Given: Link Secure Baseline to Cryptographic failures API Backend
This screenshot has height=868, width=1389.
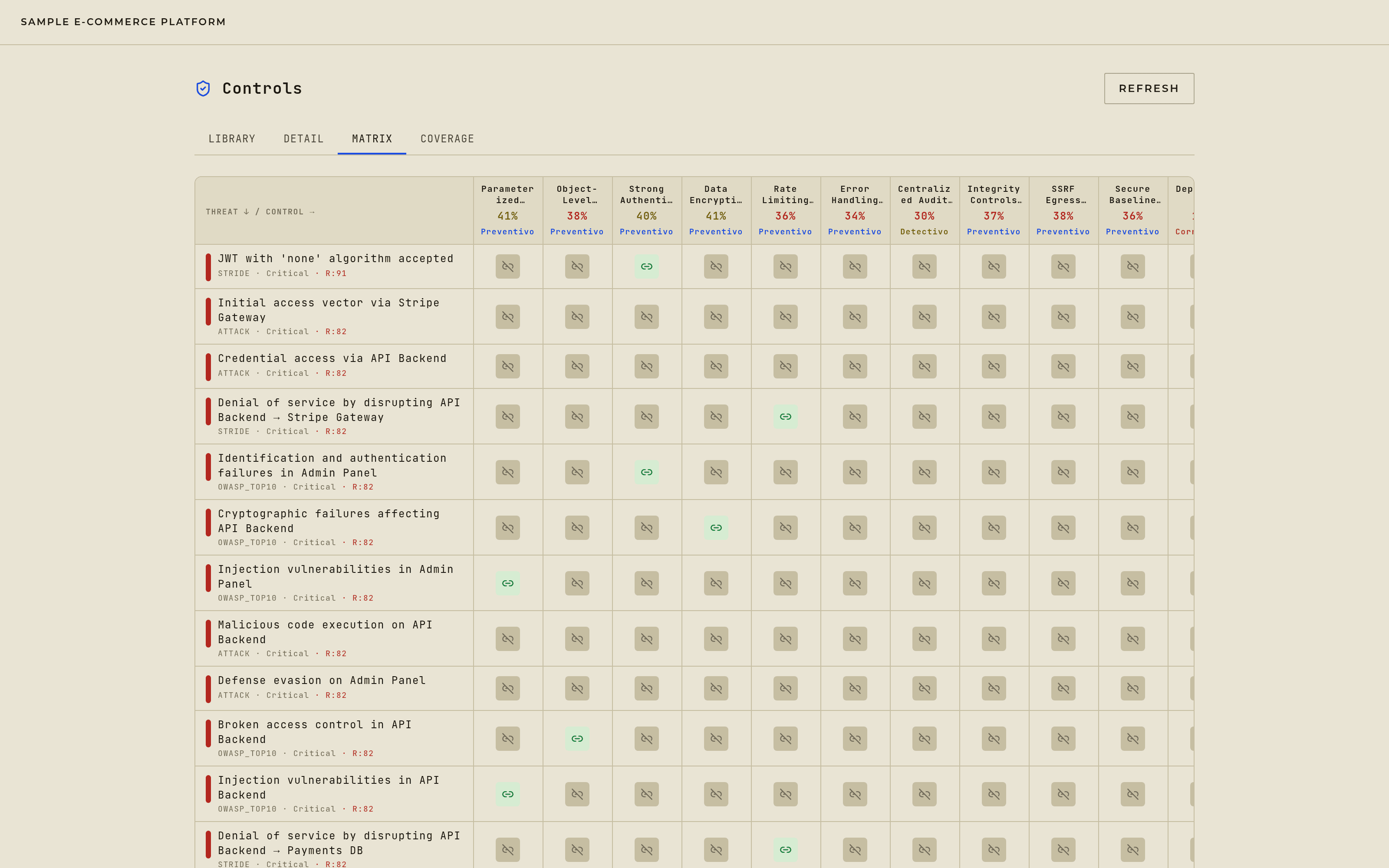Looking at the screenshot, I should coord(1132,528).
